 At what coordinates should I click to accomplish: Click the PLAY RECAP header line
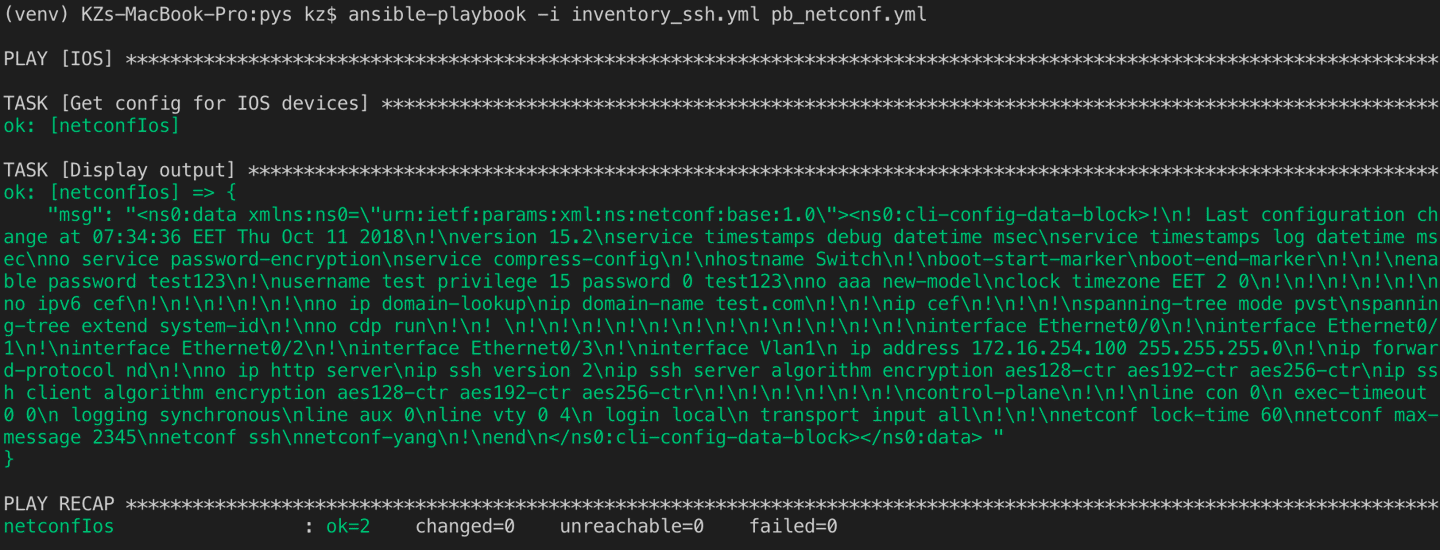tap(720, 503)
